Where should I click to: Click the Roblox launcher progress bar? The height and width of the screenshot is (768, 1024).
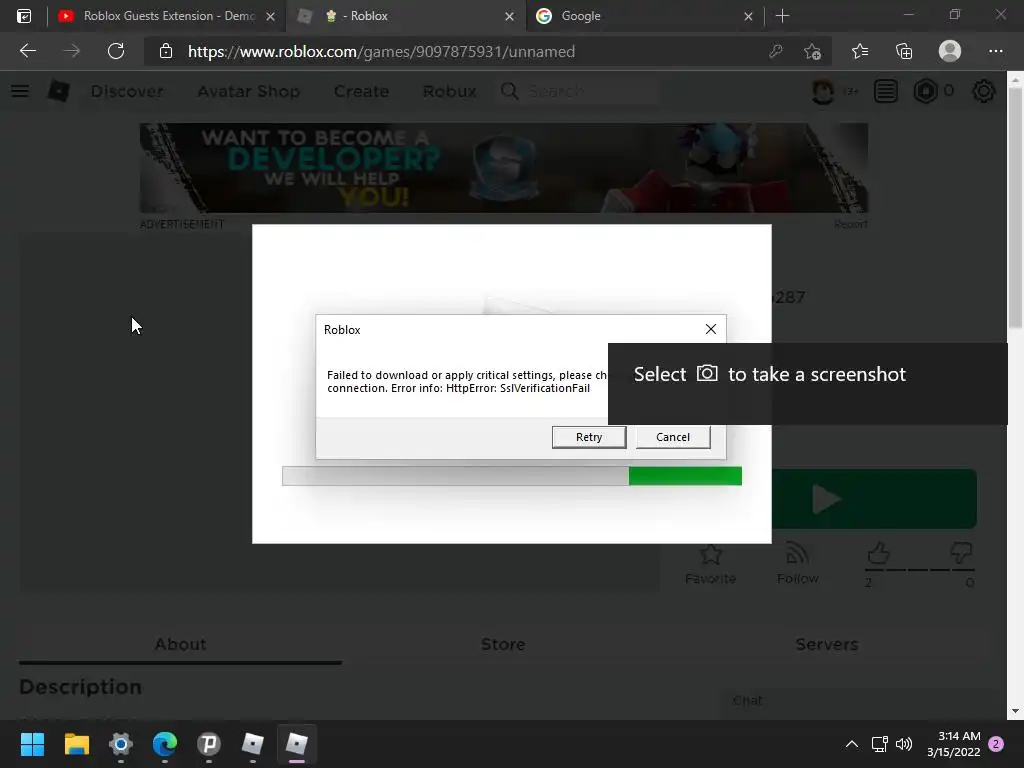coord(512,475)
